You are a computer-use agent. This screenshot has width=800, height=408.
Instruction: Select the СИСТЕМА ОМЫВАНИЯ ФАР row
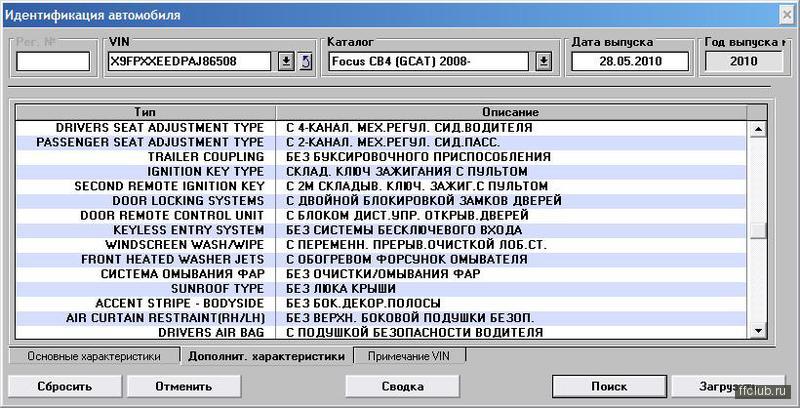coord(381,274)
